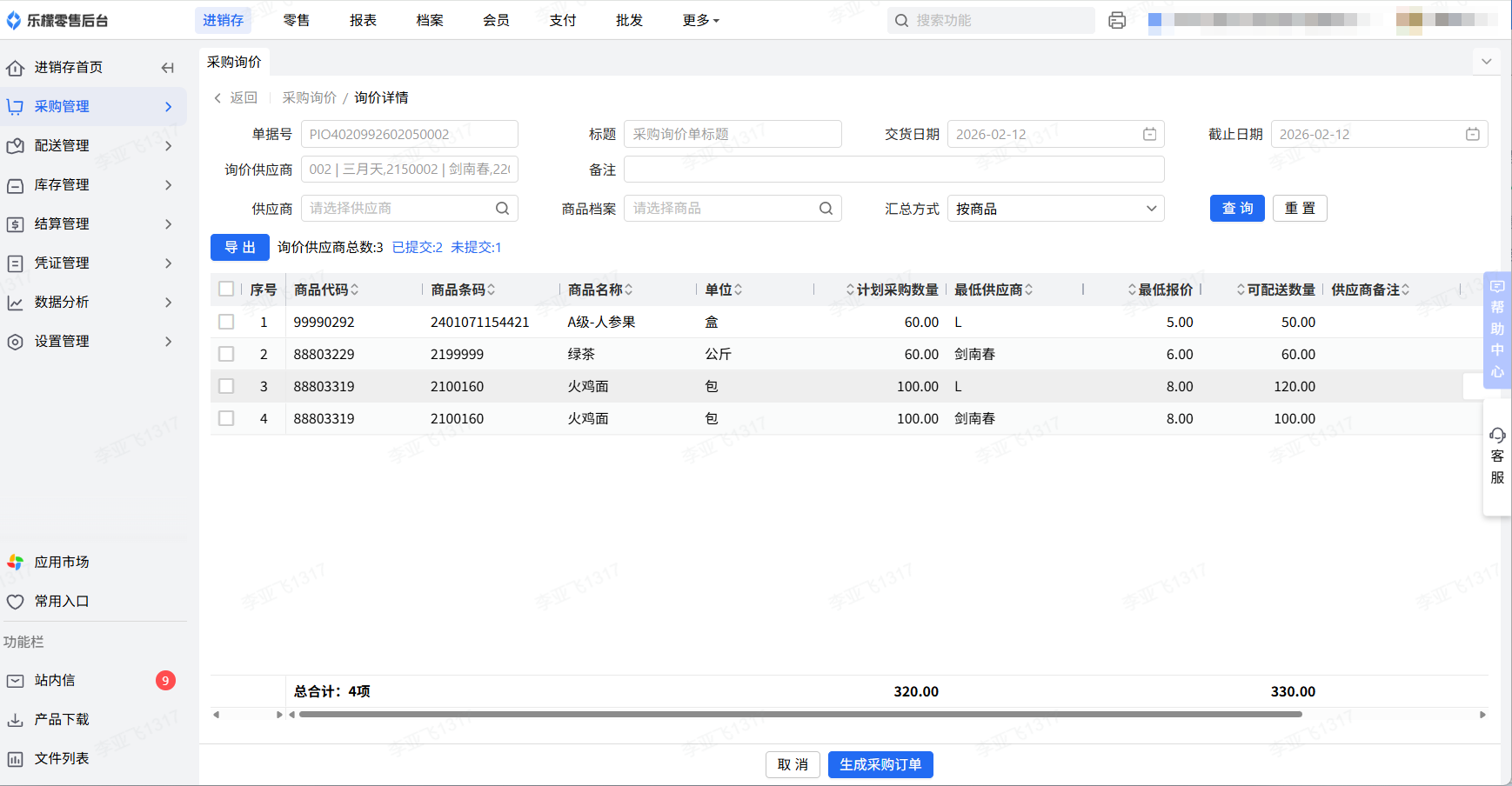The width and height of the screenshot is (1512, 786).
Task: Open the 汇总方式 dropdown
Action: (x=1054, y=209)
